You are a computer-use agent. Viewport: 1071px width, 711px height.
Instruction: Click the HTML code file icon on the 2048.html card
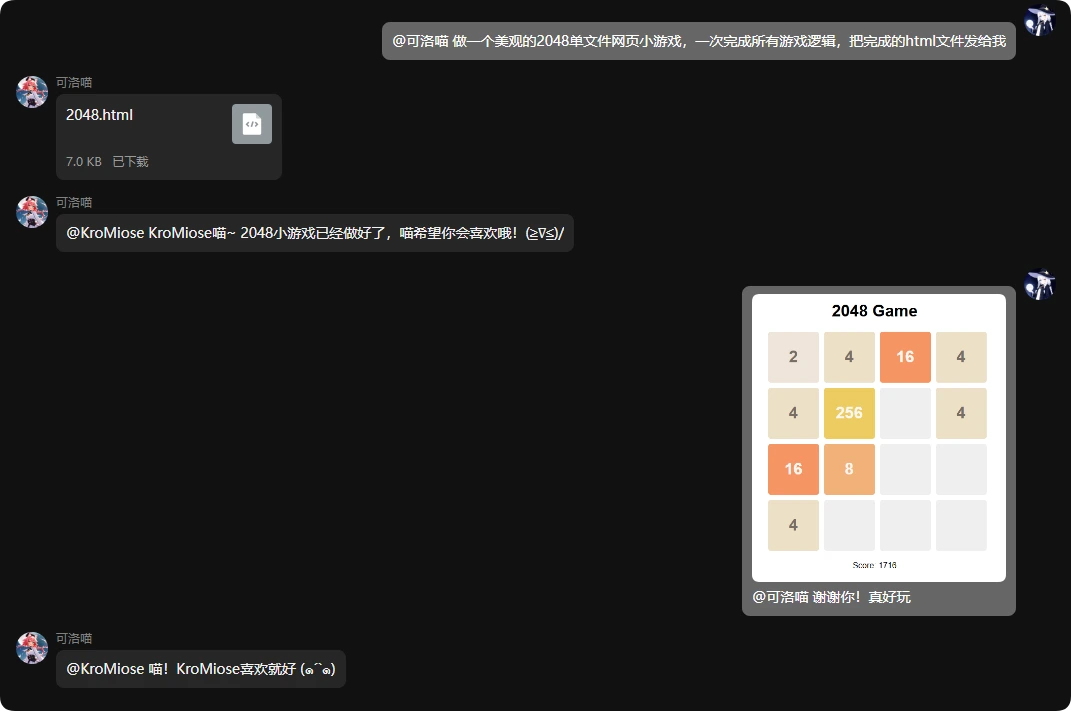(251, 123)
